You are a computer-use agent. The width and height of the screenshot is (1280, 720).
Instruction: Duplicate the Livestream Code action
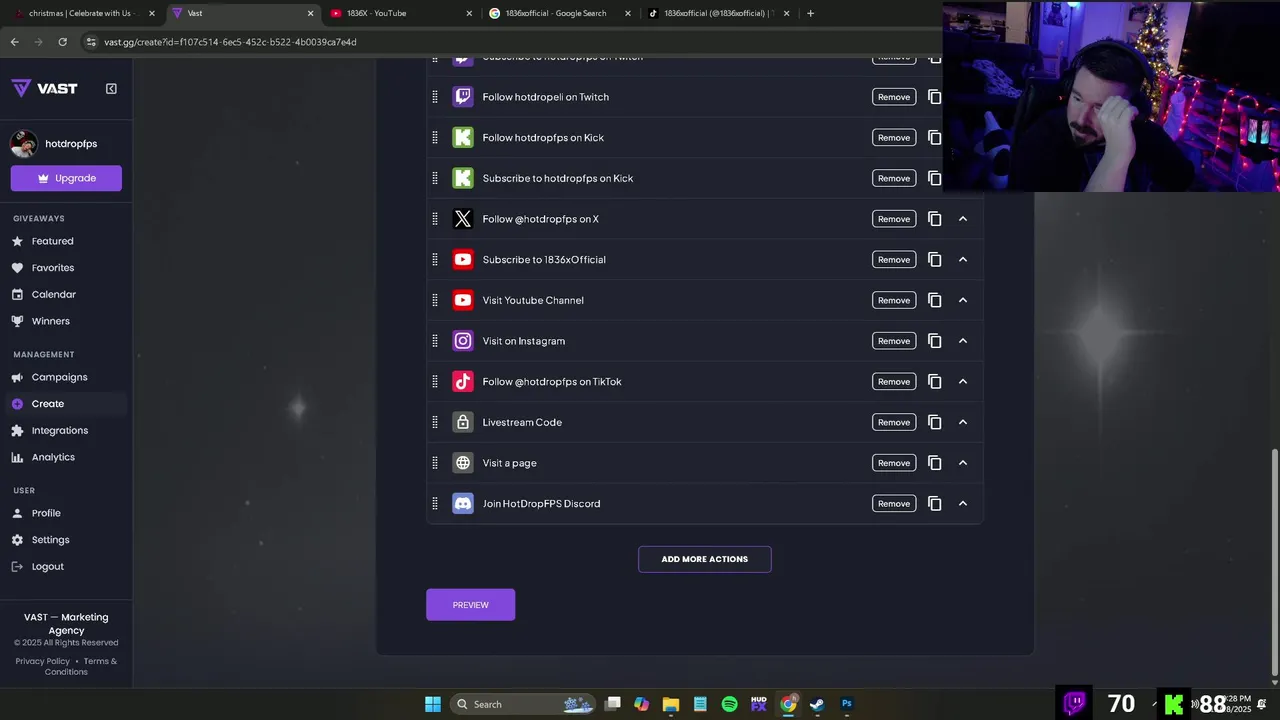point(934,422)
